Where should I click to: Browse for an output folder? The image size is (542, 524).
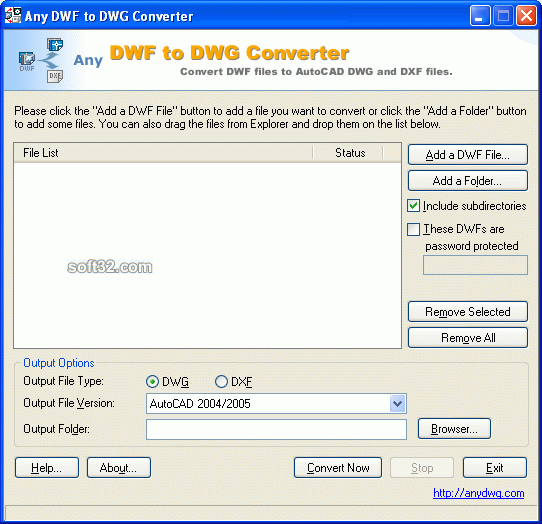454,429
